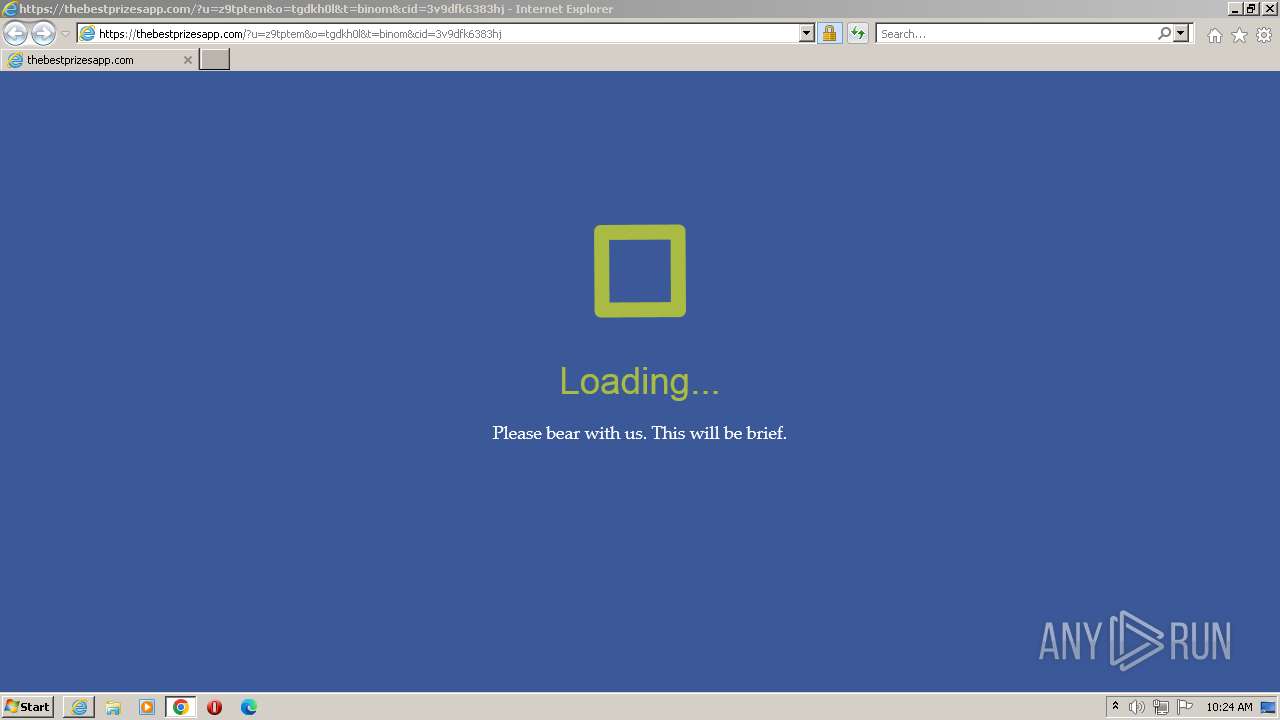Screen dimensions: 1280x720
Task: Open Google Chrome from the taskbar
Action: pos(180,707)
